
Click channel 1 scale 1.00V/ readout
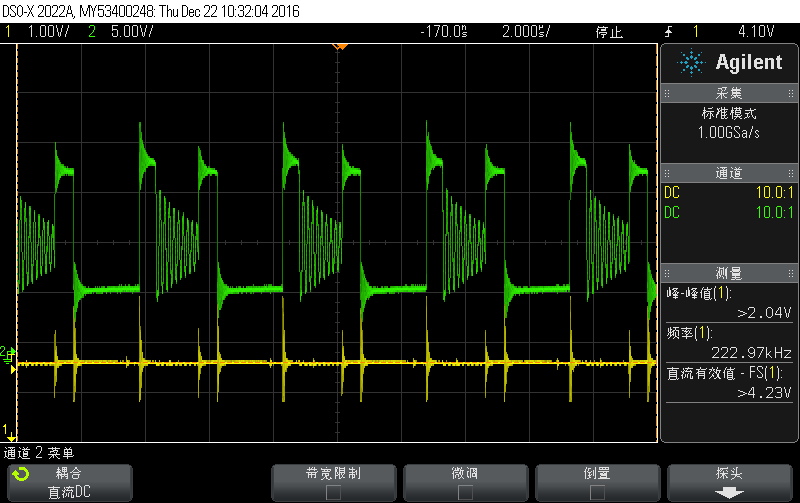48,32
